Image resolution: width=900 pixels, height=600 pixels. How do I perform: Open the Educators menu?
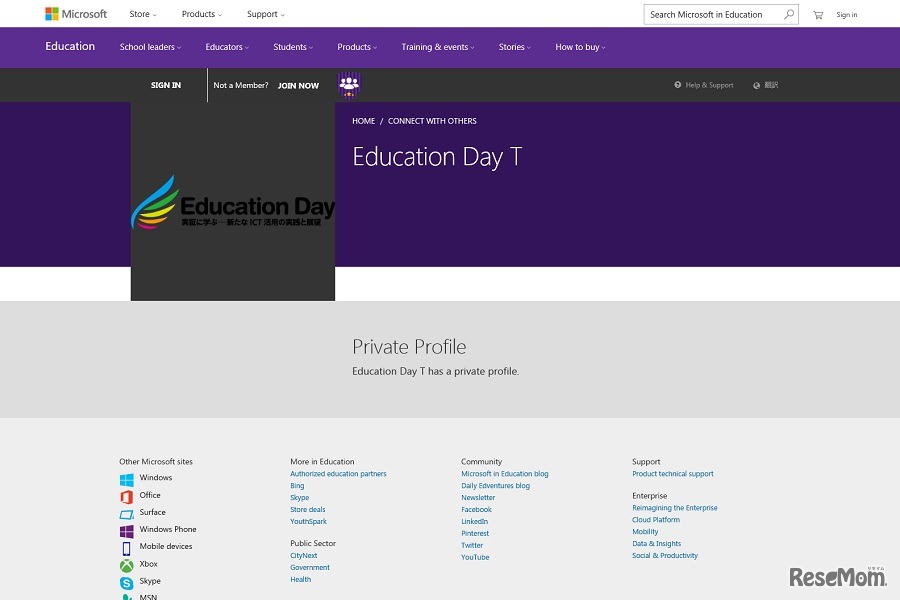click(227, 47)
